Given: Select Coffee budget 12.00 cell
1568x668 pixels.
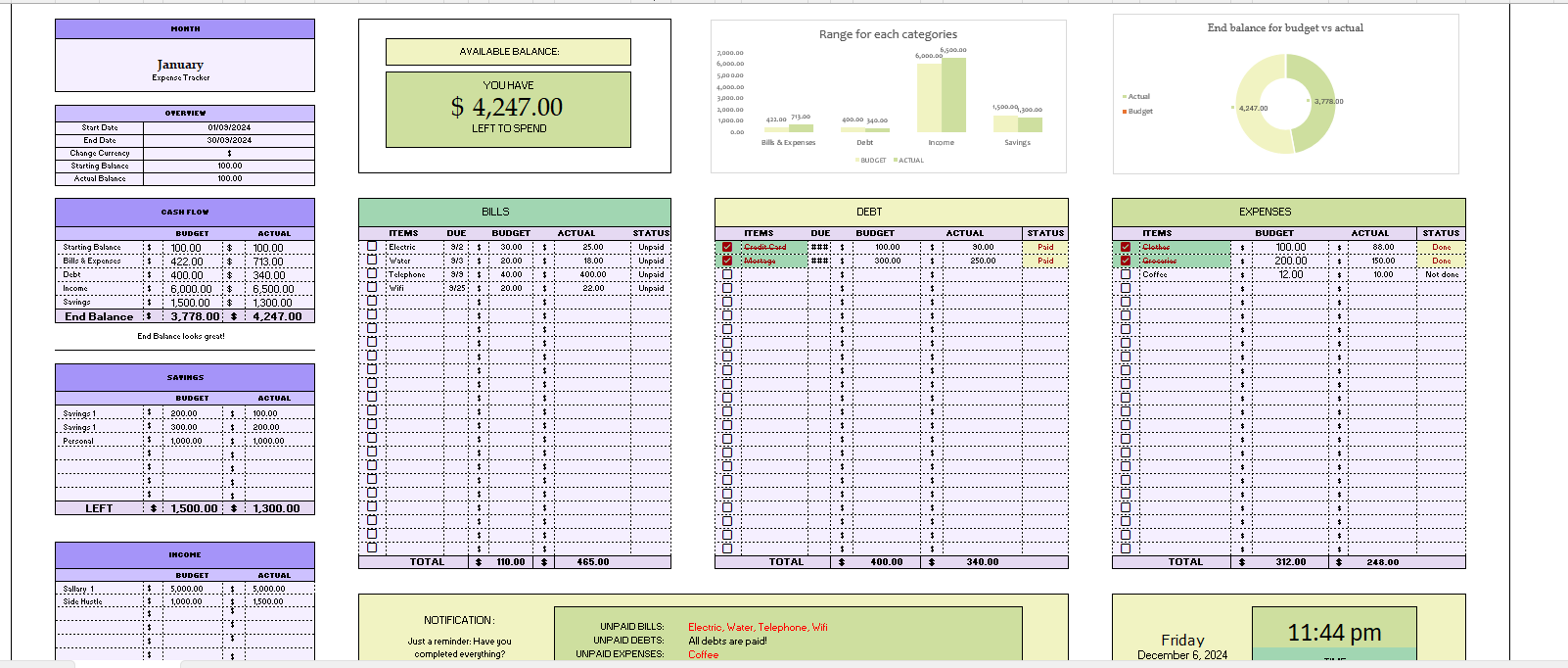Looking at the screenshot, I should click(1290, 274).
